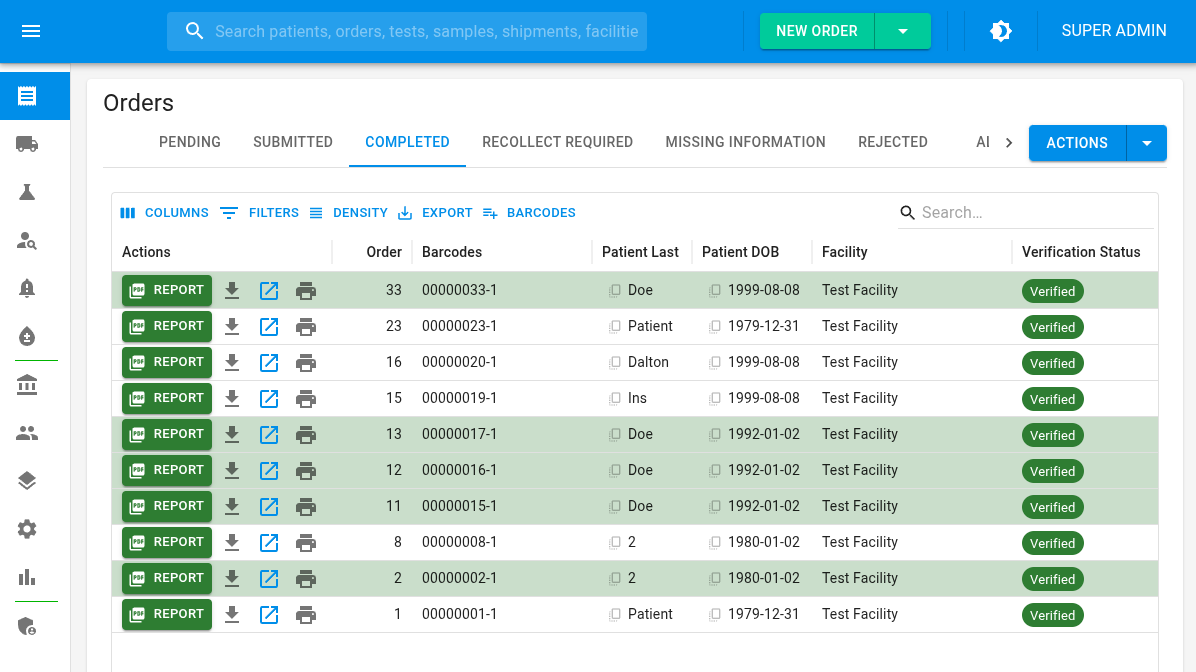
Task: Select the facilities bank icon
Action: [27, 385]
